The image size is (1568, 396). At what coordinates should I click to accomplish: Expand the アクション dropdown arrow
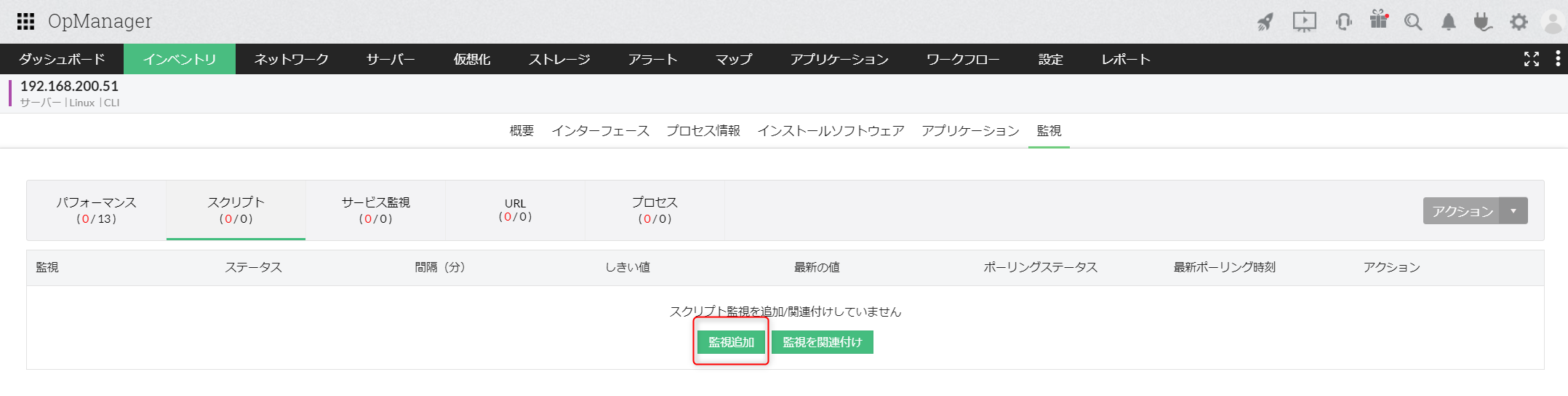click(1513, 211)
